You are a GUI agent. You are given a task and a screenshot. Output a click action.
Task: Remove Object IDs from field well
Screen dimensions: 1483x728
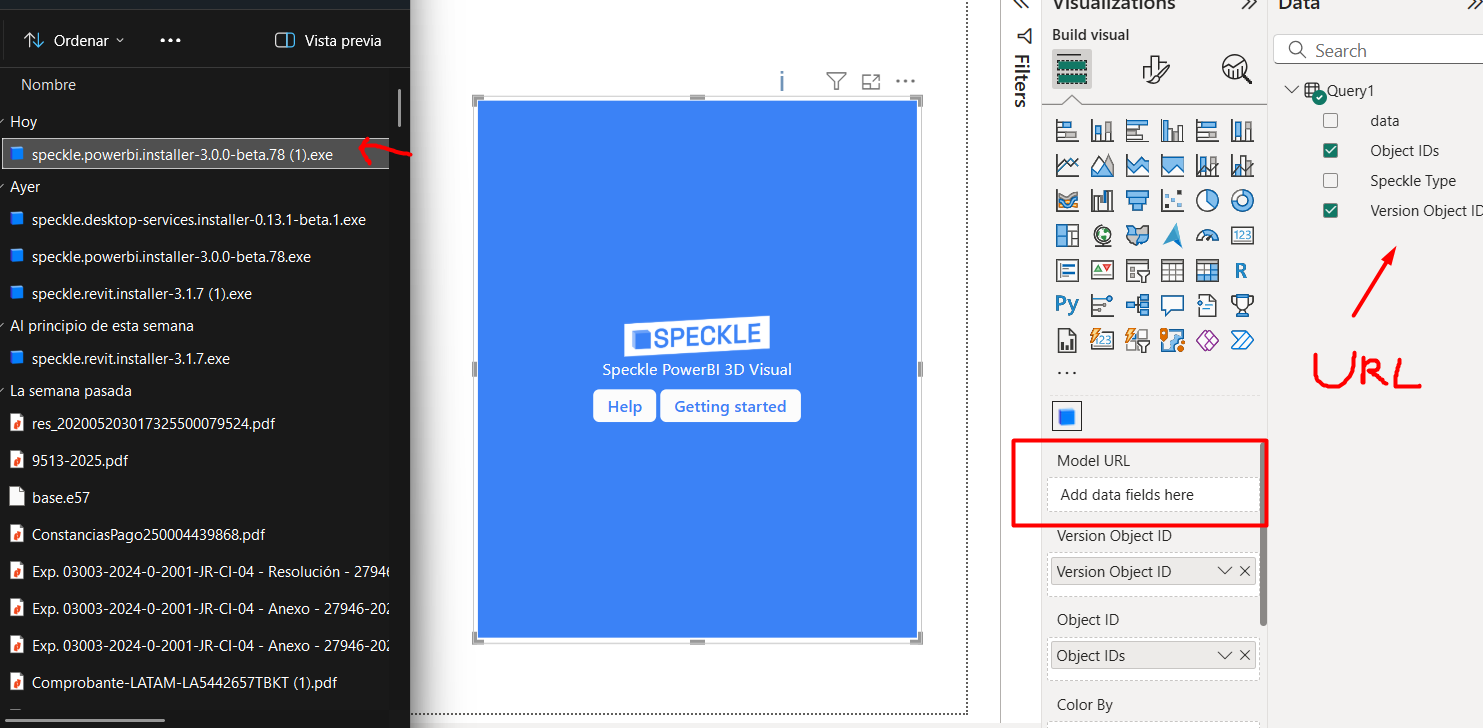pyautogui.click(x=1245, y=655)
